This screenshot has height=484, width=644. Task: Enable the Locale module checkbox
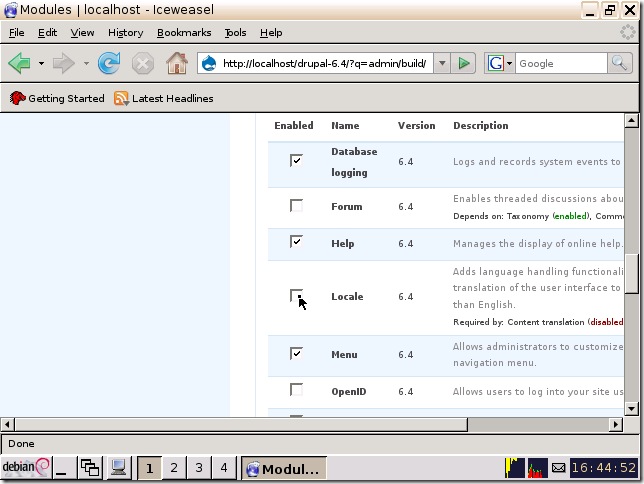click(296, 296)
